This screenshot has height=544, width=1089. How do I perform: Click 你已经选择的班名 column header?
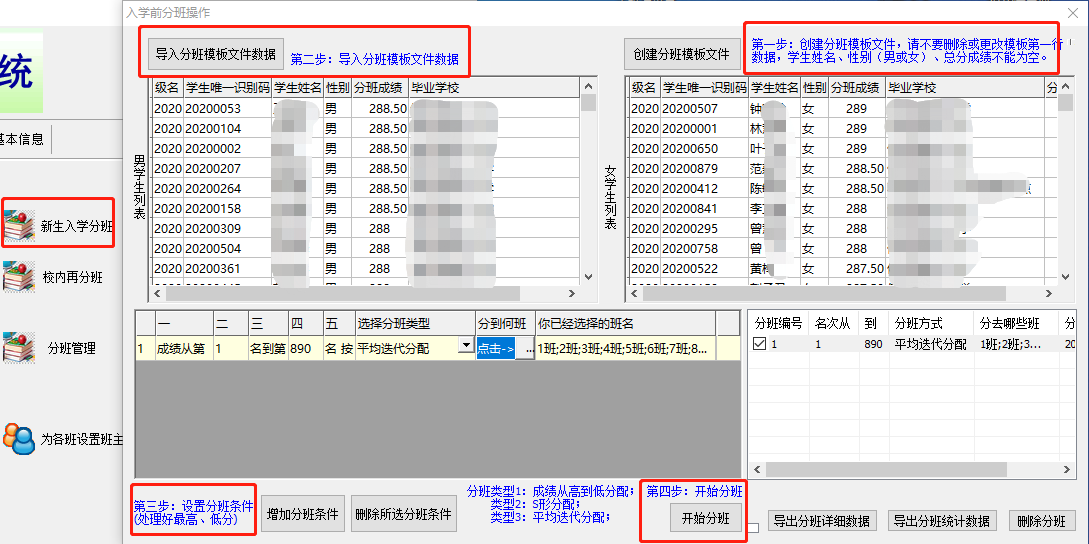pos(625,323)
